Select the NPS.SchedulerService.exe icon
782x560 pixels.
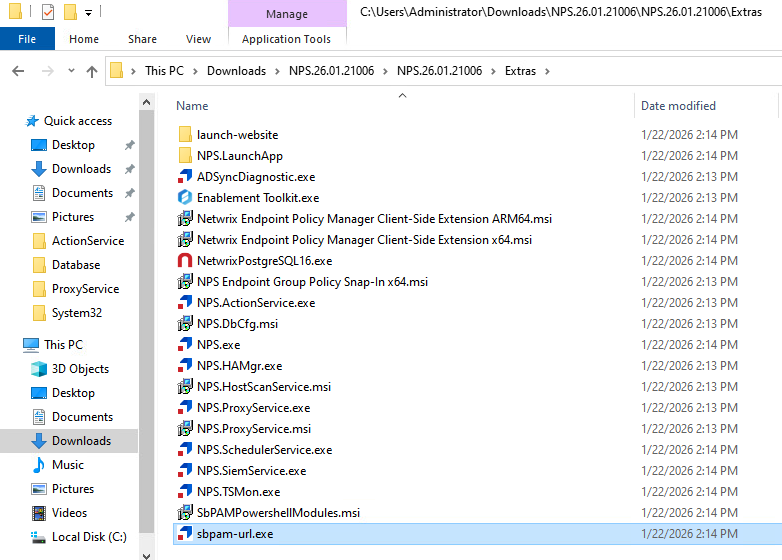tap(185, 449)
